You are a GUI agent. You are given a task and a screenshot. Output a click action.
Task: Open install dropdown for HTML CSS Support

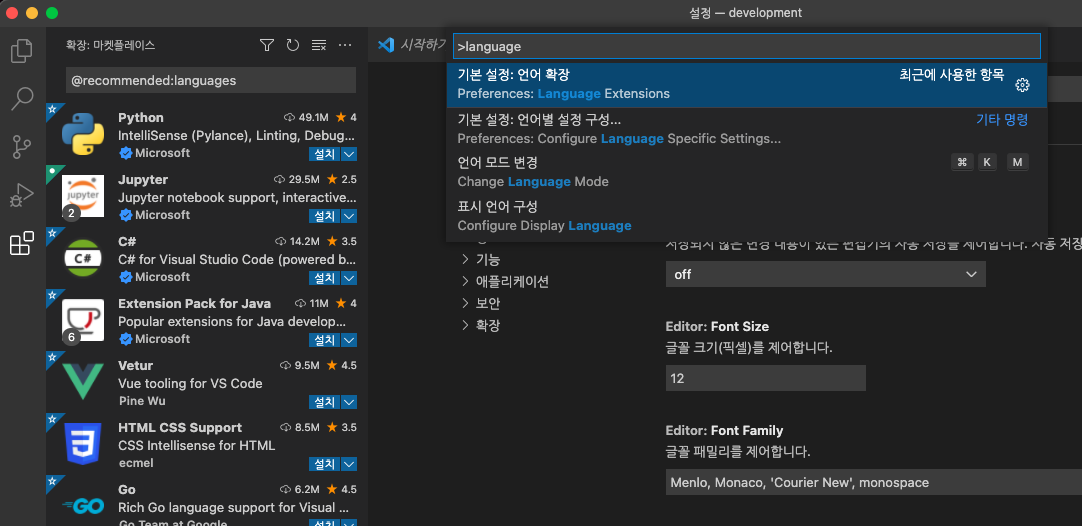[348, 464]
